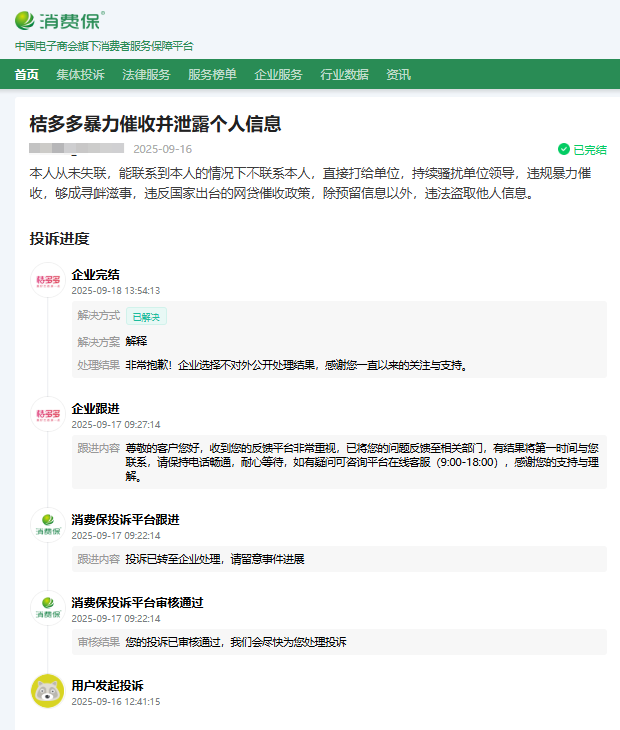Click the 消费保投诉平台审核通过 step title

[x=137, y=602]
